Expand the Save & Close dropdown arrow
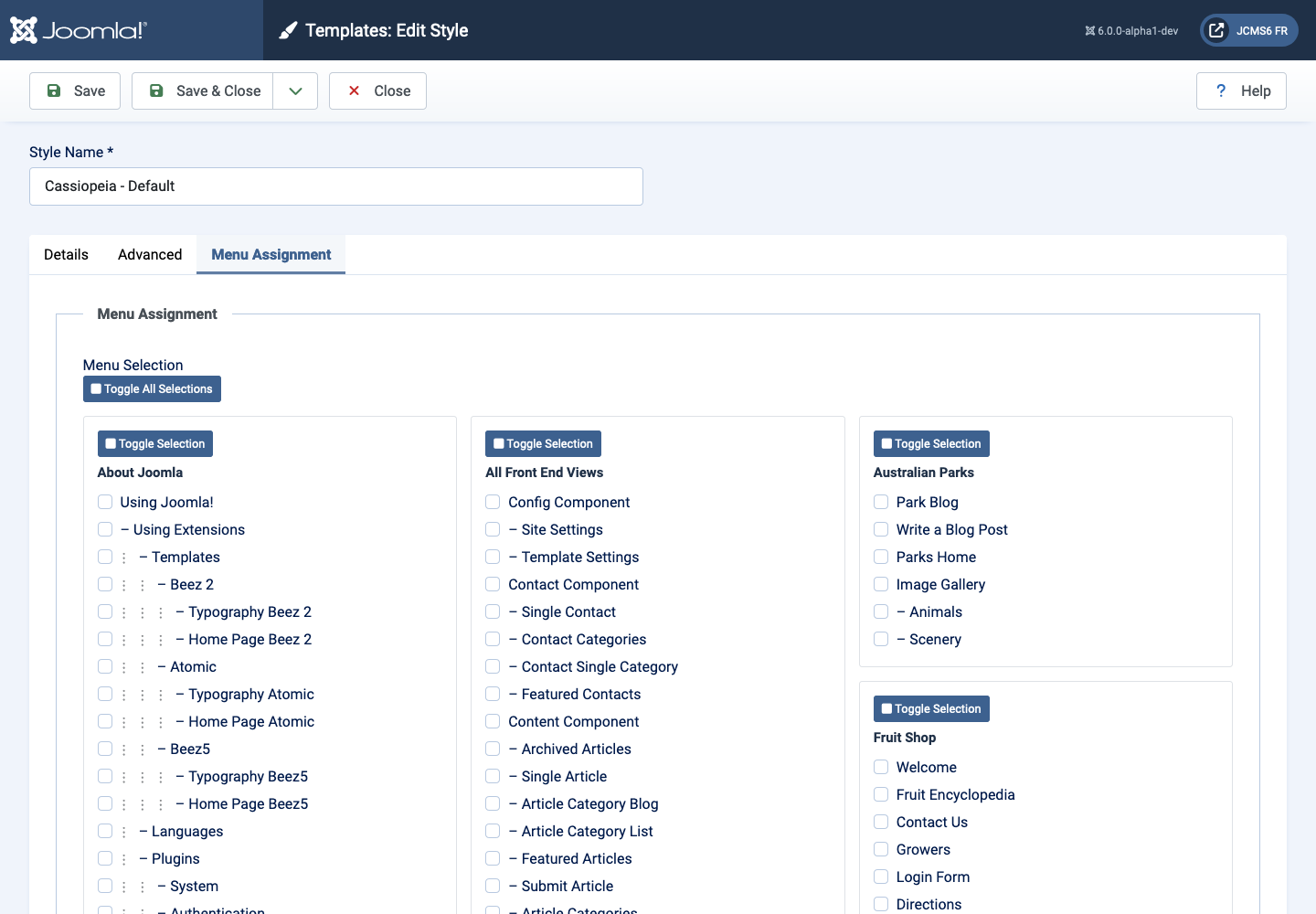The width and height of the screenshot is (1316, 914). (295, 90)
